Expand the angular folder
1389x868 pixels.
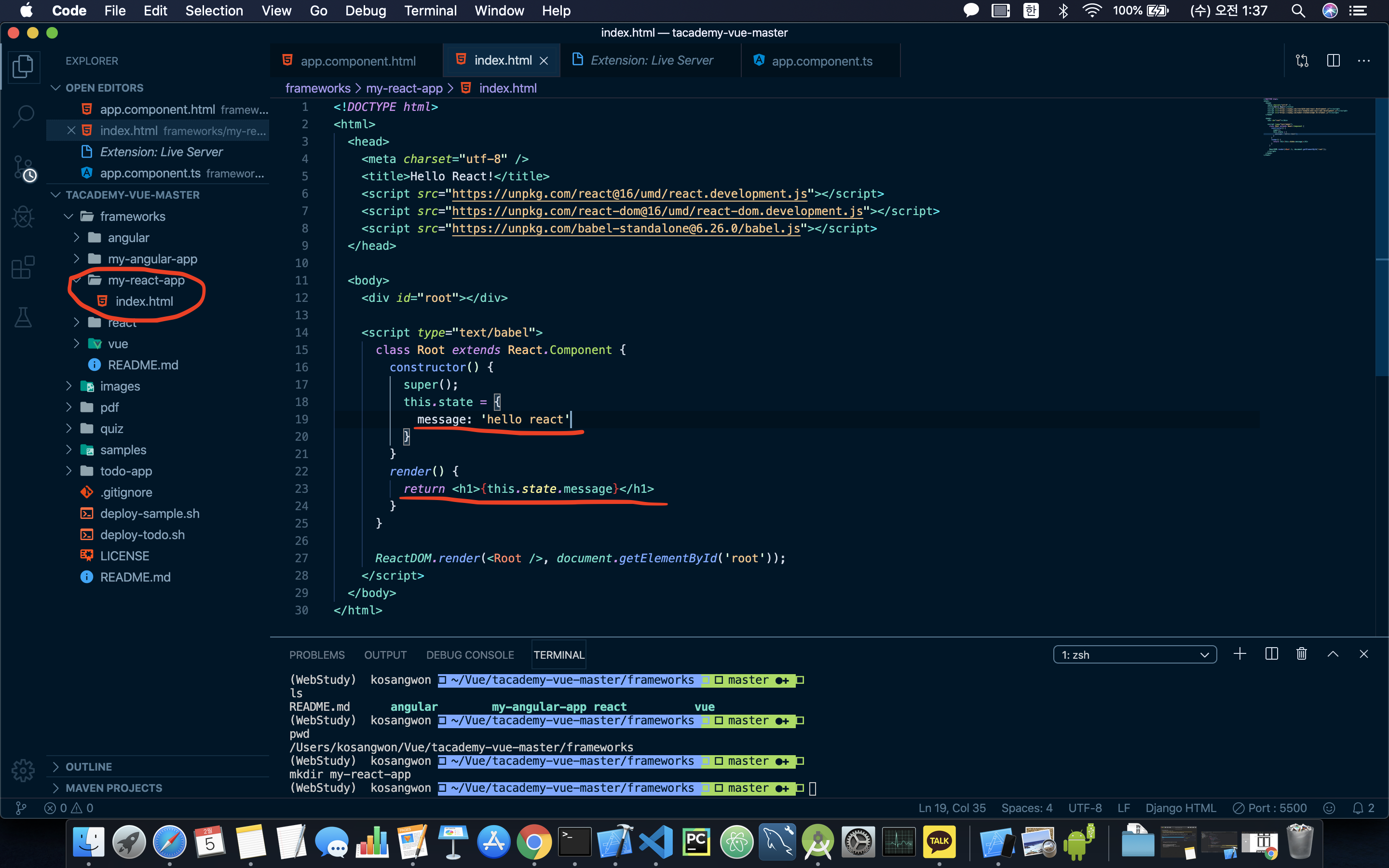tap(128, 238)
